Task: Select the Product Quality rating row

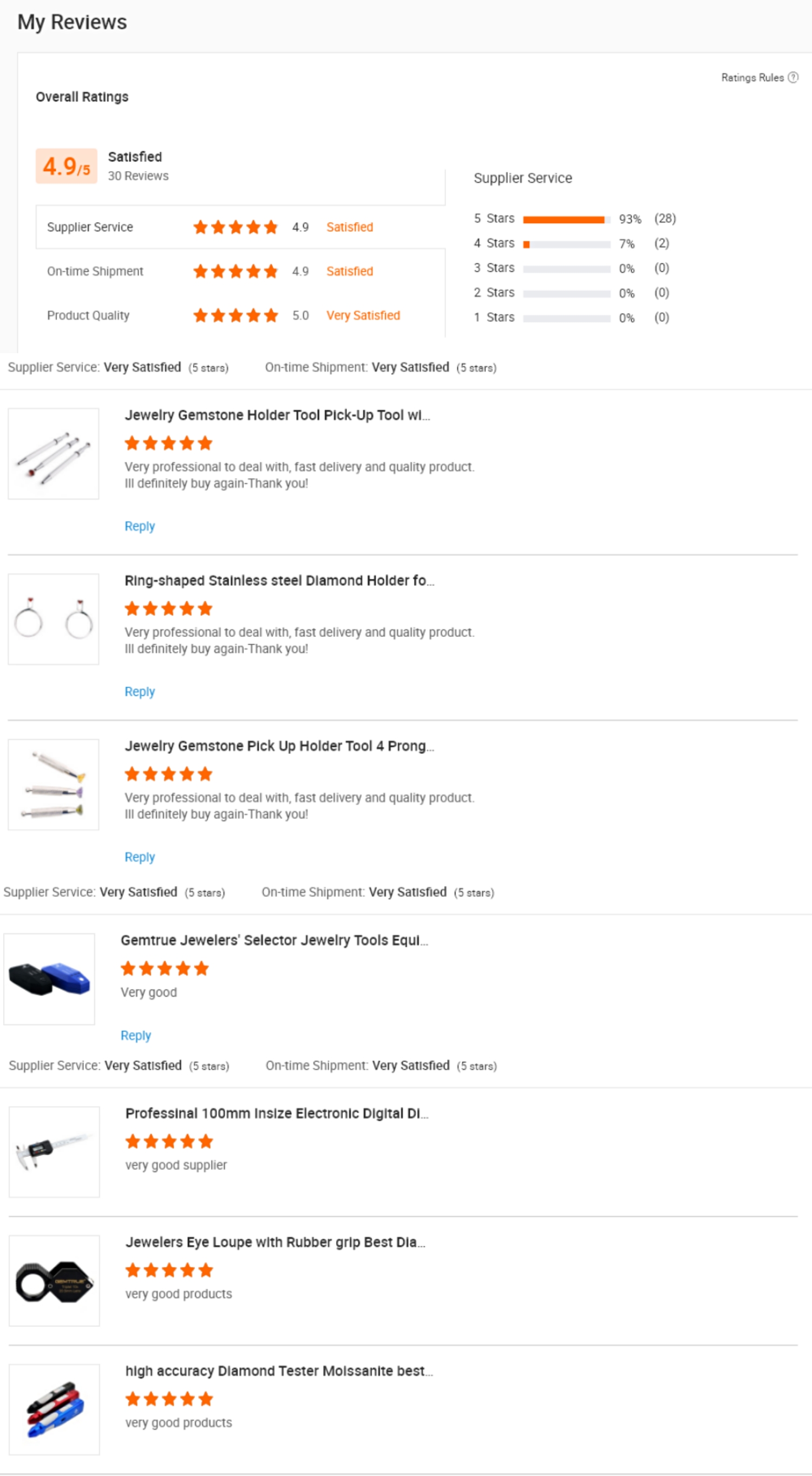Action: [x=240, y=315]
